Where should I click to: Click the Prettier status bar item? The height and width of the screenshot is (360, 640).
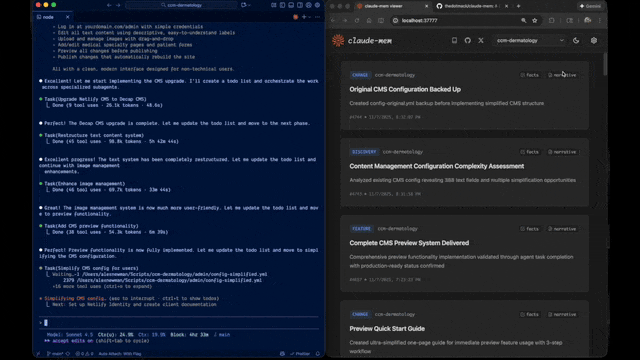pyautogui.click(x=300, y=354)
